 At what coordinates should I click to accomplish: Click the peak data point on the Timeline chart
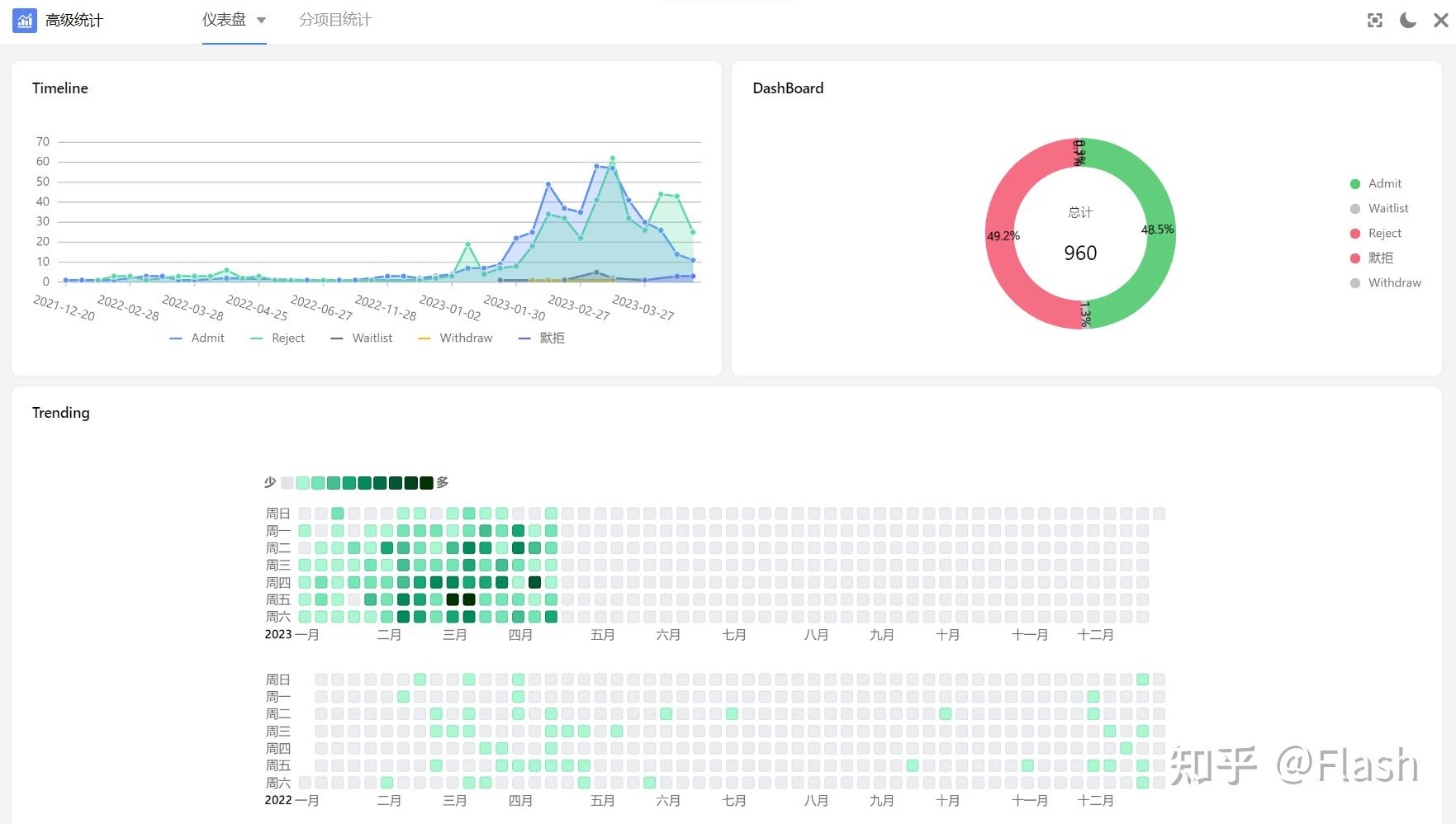tap(613, 158)
